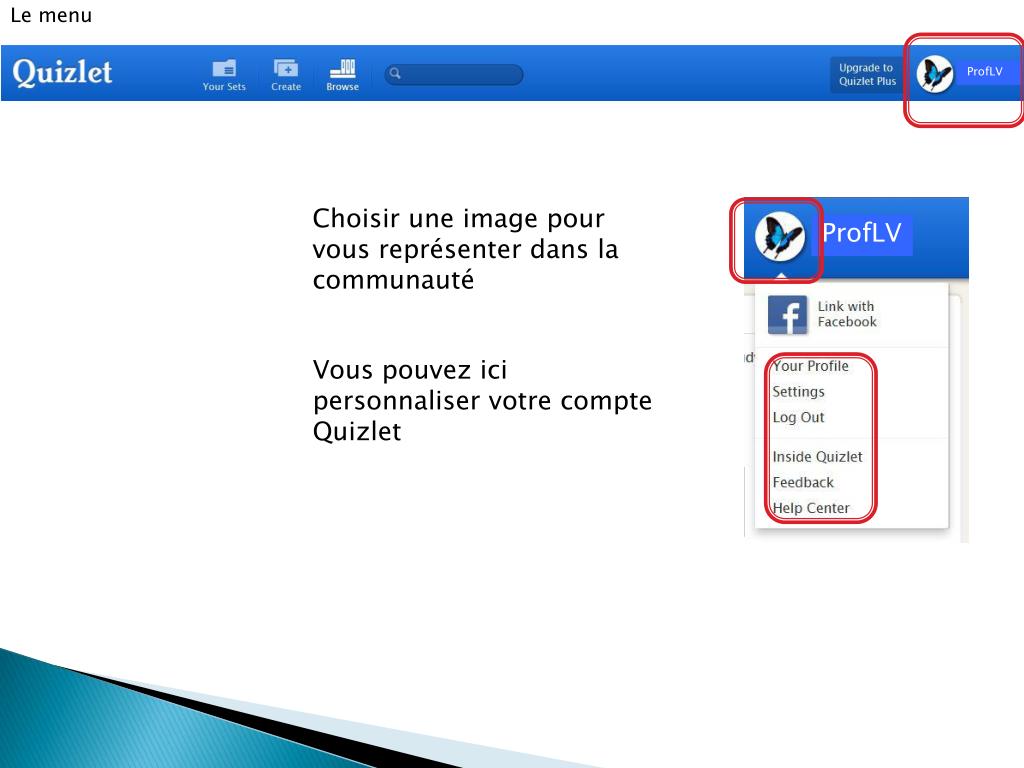Open Settings from the dropdown menu
Screen dimensions: 1024x768
(x=798, y=392)
